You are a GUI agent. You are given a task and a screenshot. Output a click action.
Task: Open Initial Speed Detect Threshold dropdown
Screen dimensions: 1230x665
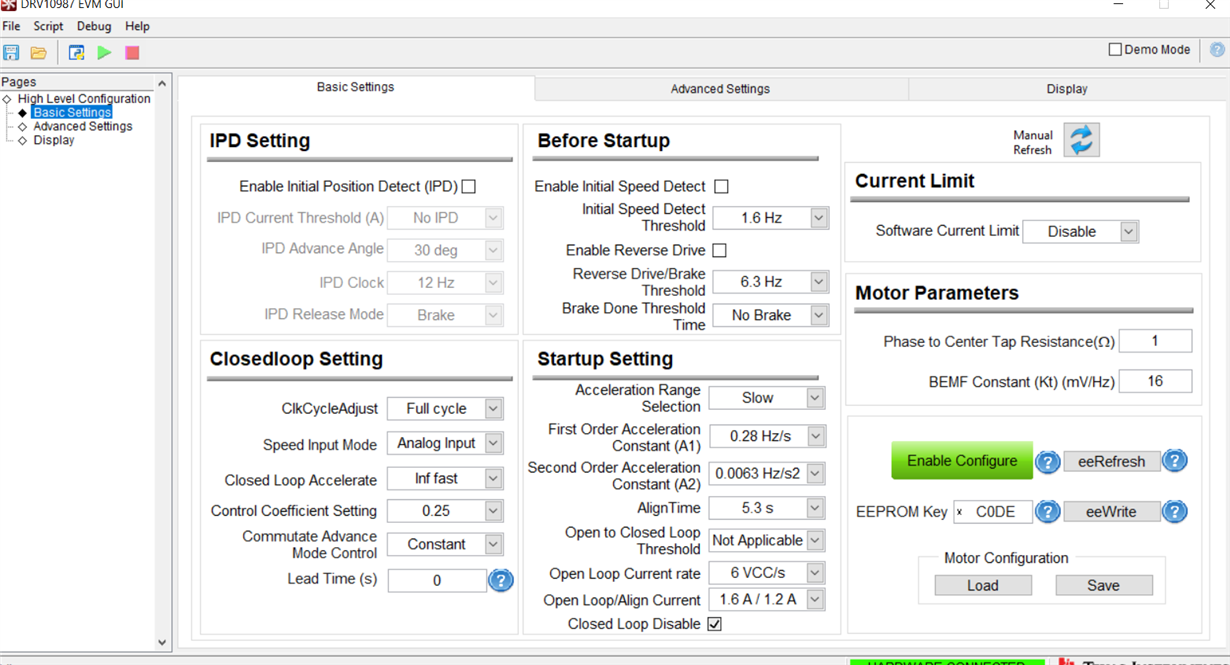click(770, 217)
